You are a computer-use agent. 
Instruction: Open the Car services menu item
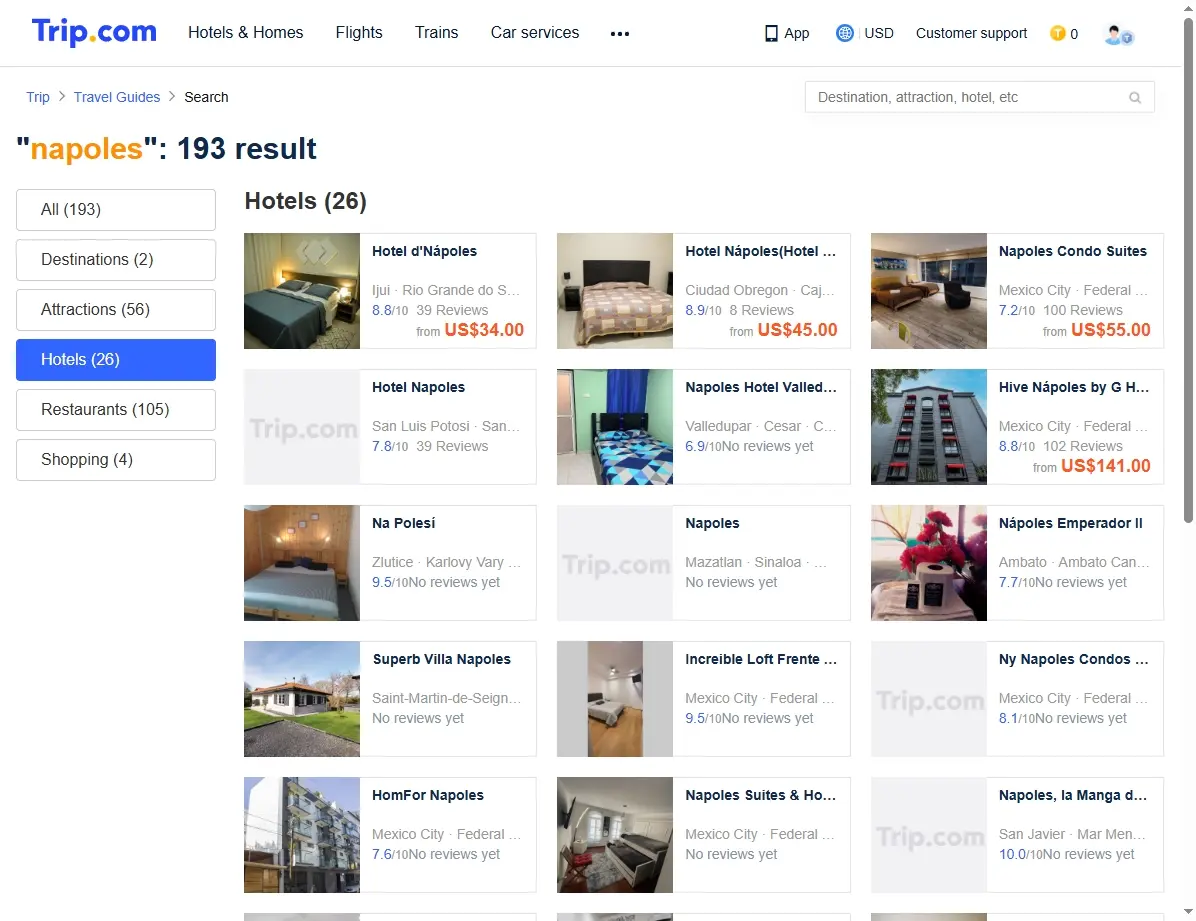[x=535, y=32]
